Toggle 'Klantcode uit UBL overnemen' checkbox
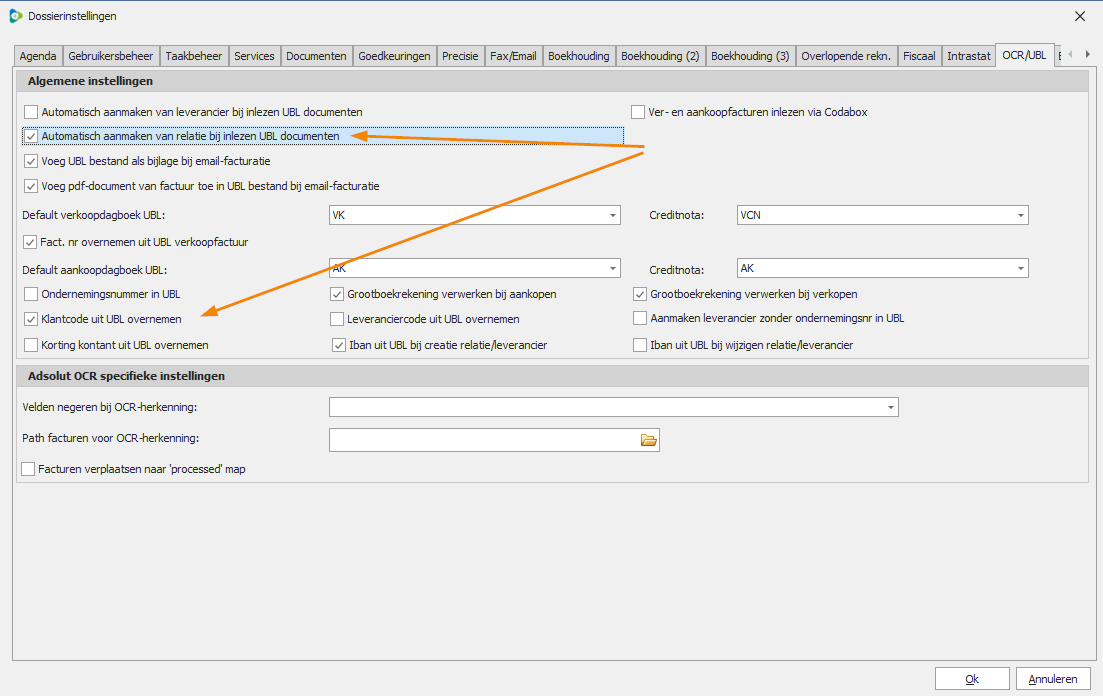The image size is (1103, 696). coord(31,319)
